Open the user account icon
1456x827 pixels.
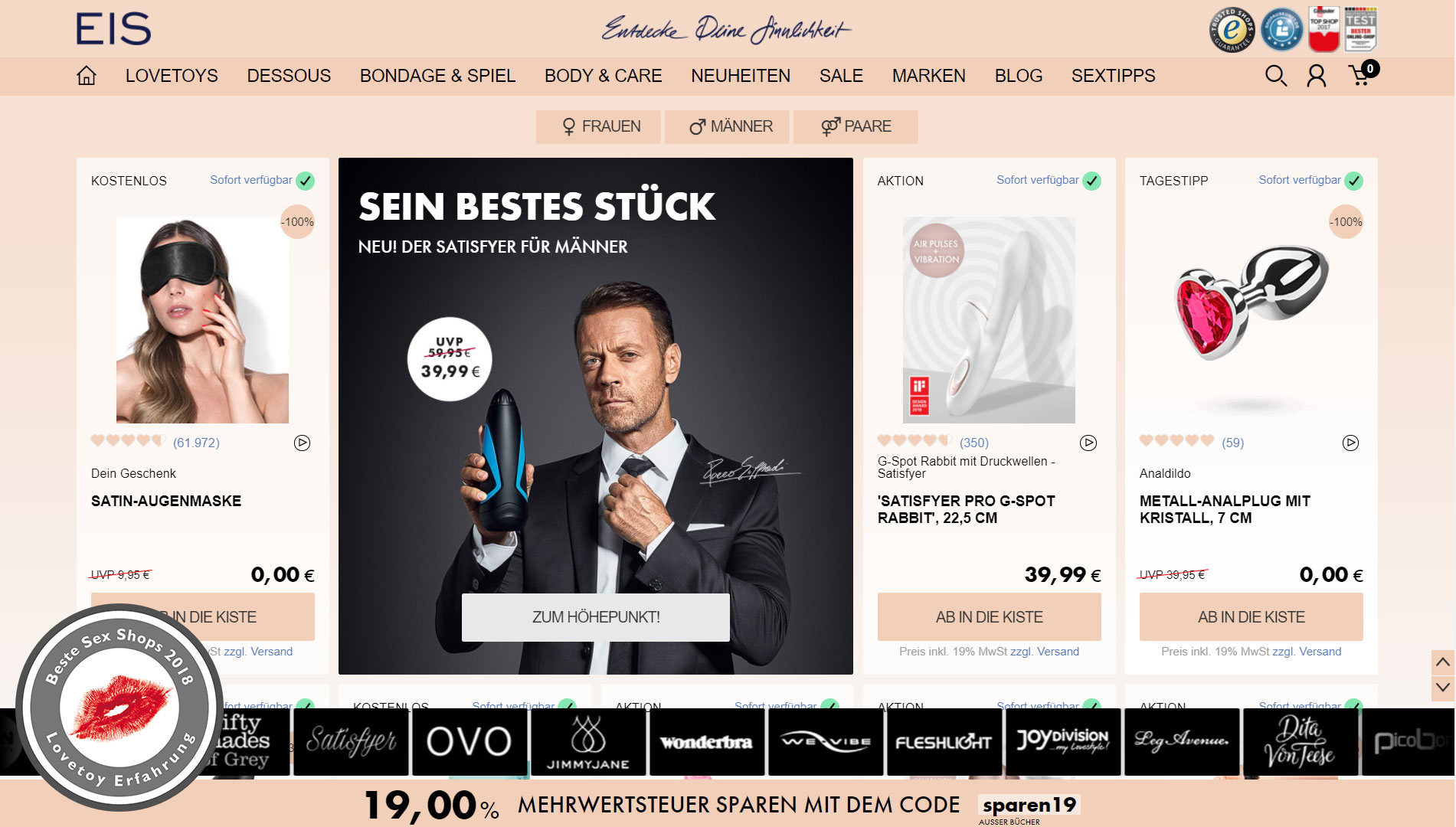point(1317,76)
